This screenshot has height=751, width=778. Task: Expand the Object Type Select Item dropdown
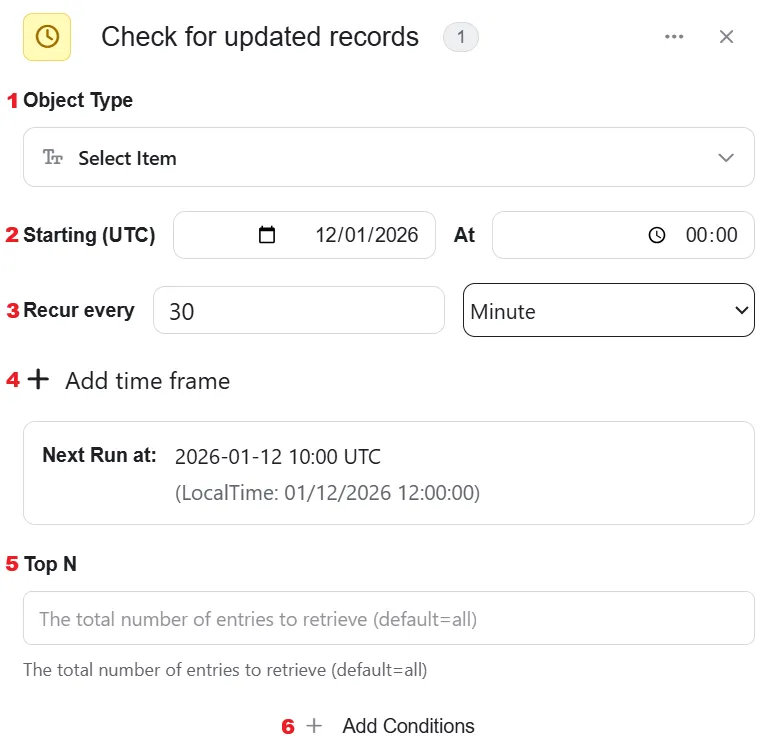(x=389, y=157)
